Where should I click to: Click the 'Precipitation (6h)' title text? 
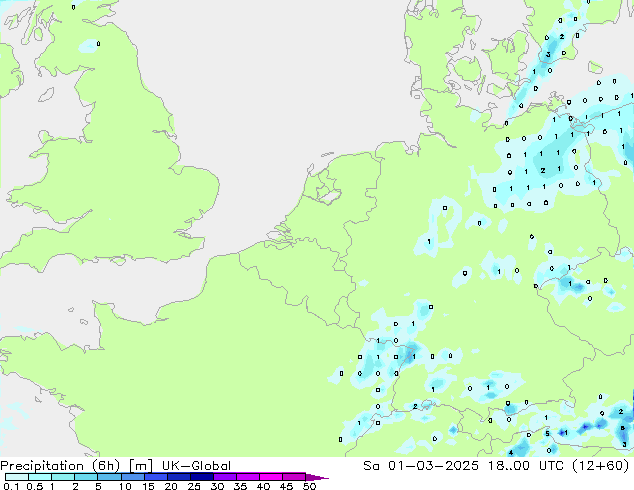pos(60,466)
